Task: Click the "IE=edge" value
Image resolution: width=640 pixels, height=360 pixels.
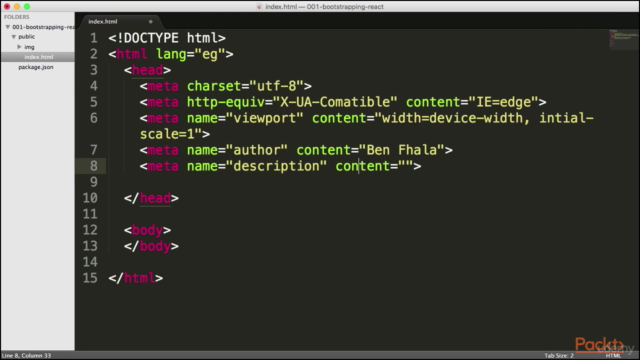Action: click(504, 102)
